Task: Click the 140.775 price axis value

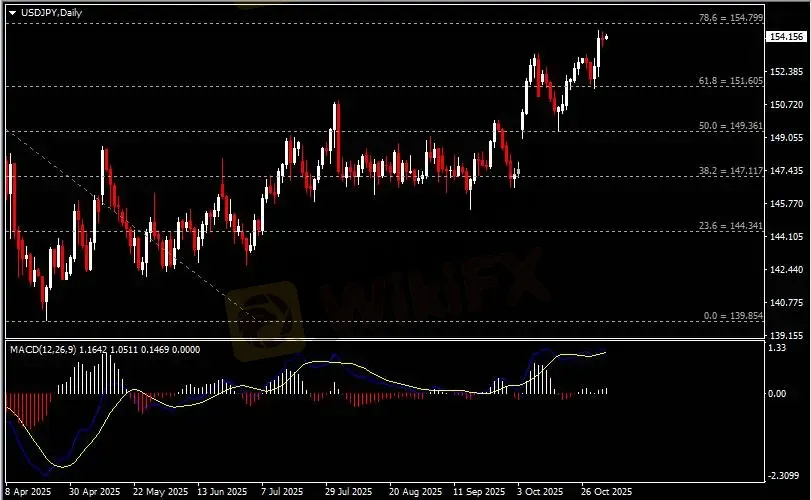Action: coord(786,302)
